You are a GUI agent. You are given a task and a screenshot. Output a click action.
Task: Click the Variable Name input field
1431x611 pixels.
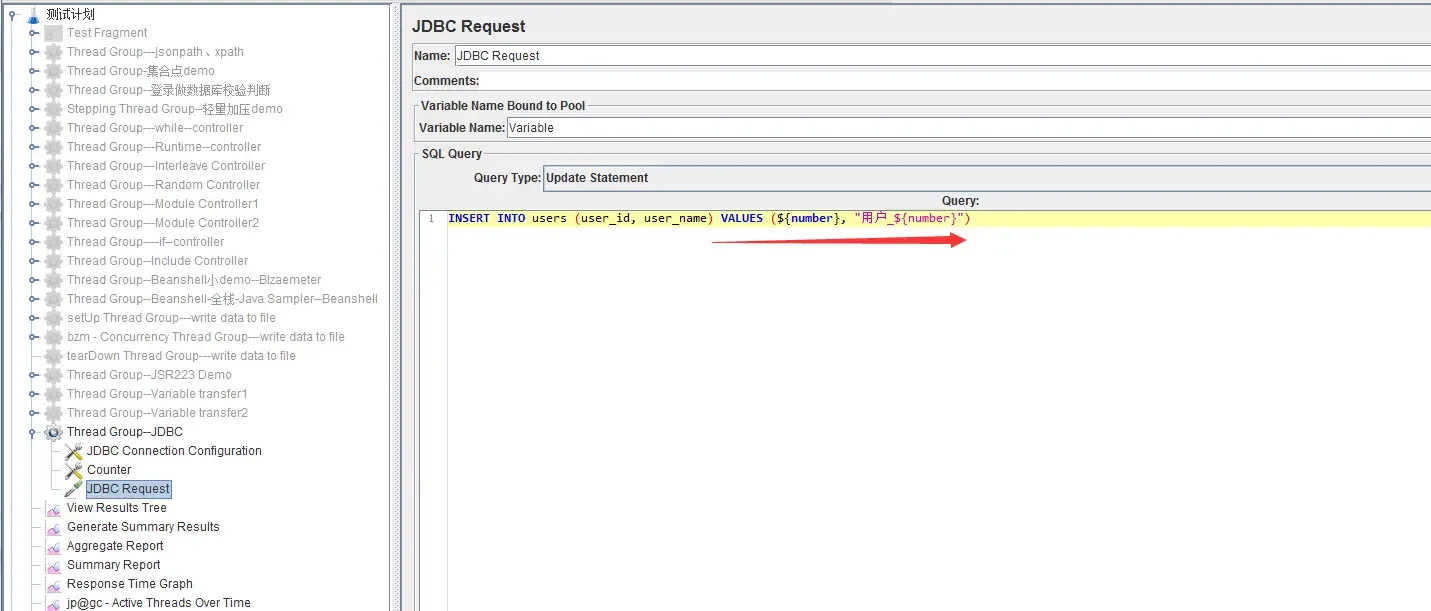pyautogui.click(x=966, y=128)
